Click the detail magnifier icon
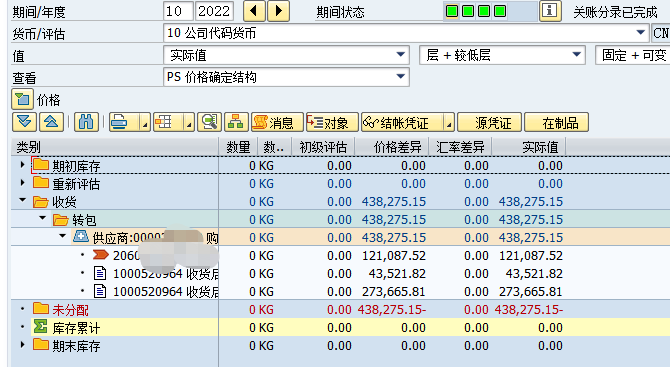Viewport: 670px width, 367px height. point(209,122)
